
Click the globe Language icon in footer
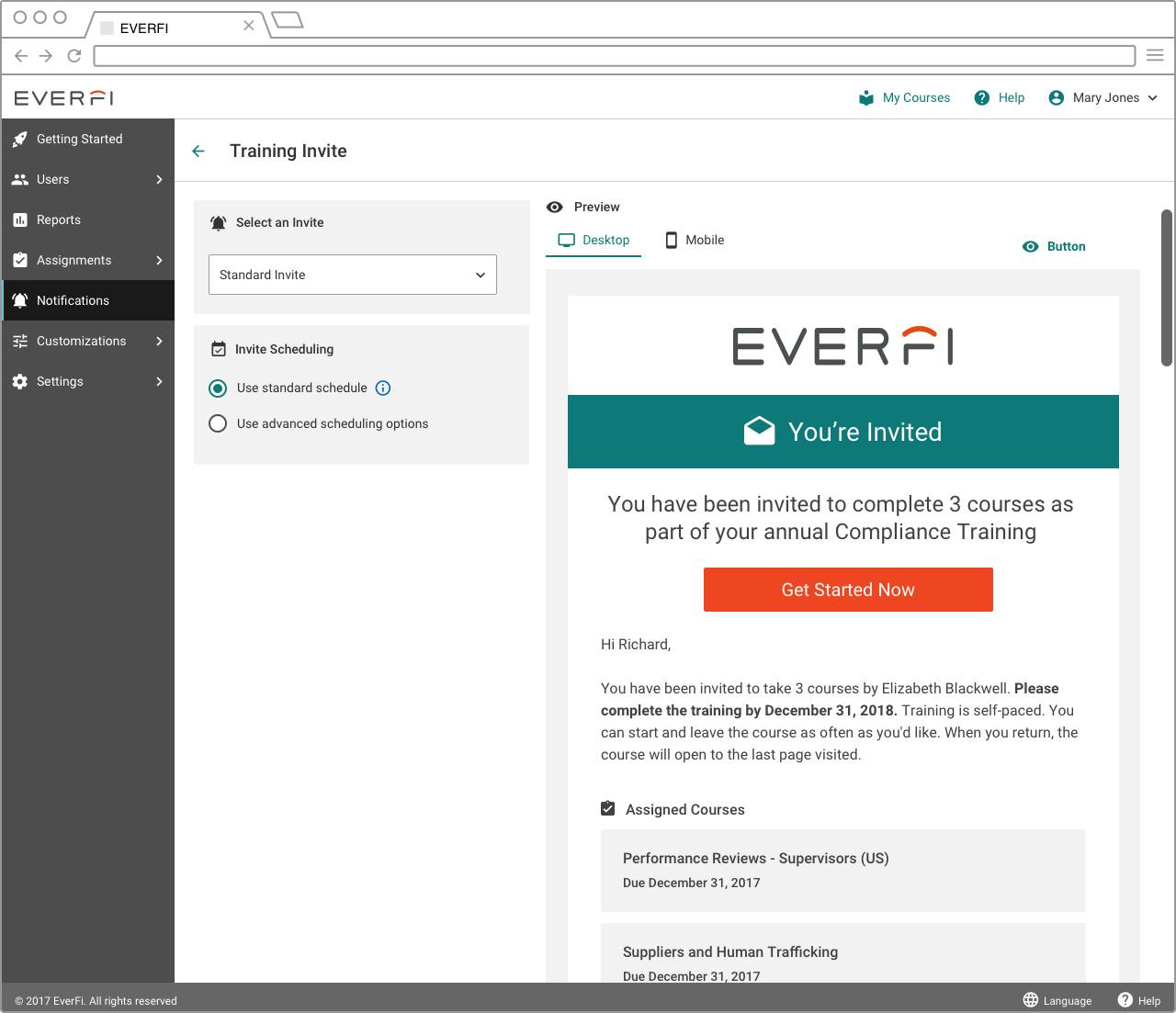[1031, 999]
